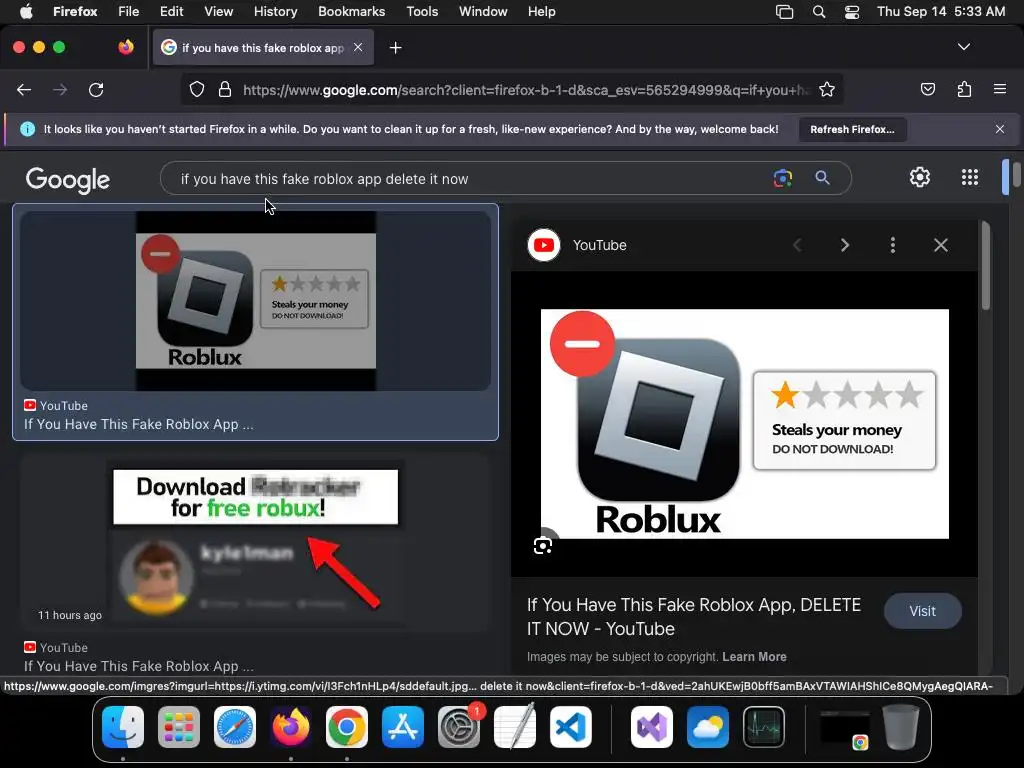Open the Bookmarks menu
The image size is (1024, 768).
tap(351, 11)
